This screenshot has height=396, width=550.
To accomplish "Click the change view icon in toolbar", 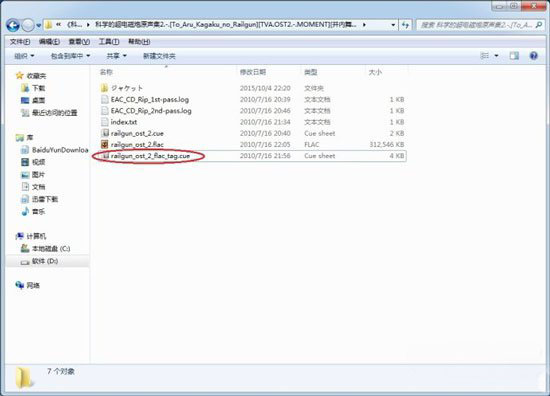I will click(x=484, y=56).
